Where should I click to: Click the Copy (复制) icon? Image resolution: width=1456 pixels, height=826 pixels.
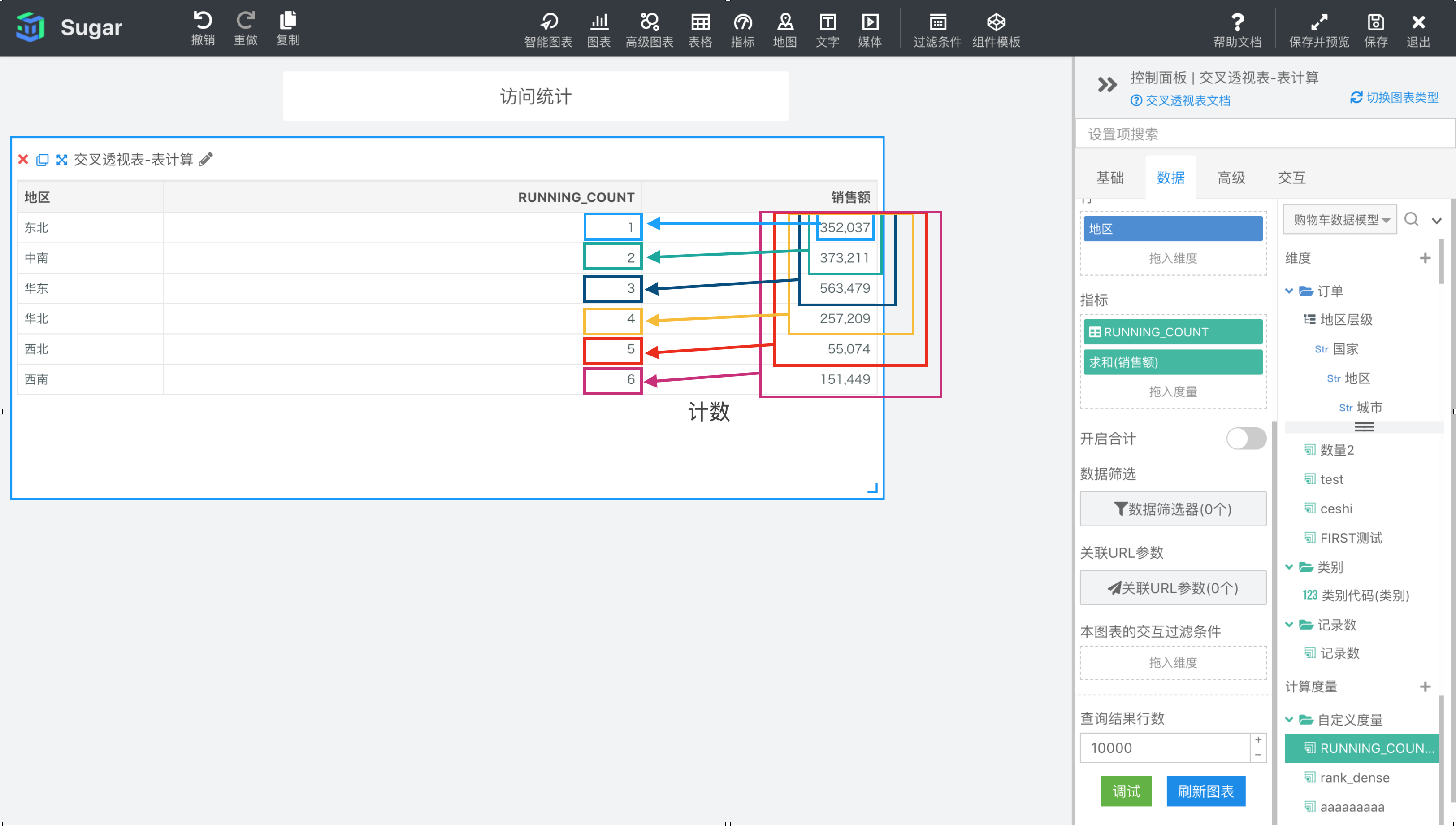(x=288, y=28)
